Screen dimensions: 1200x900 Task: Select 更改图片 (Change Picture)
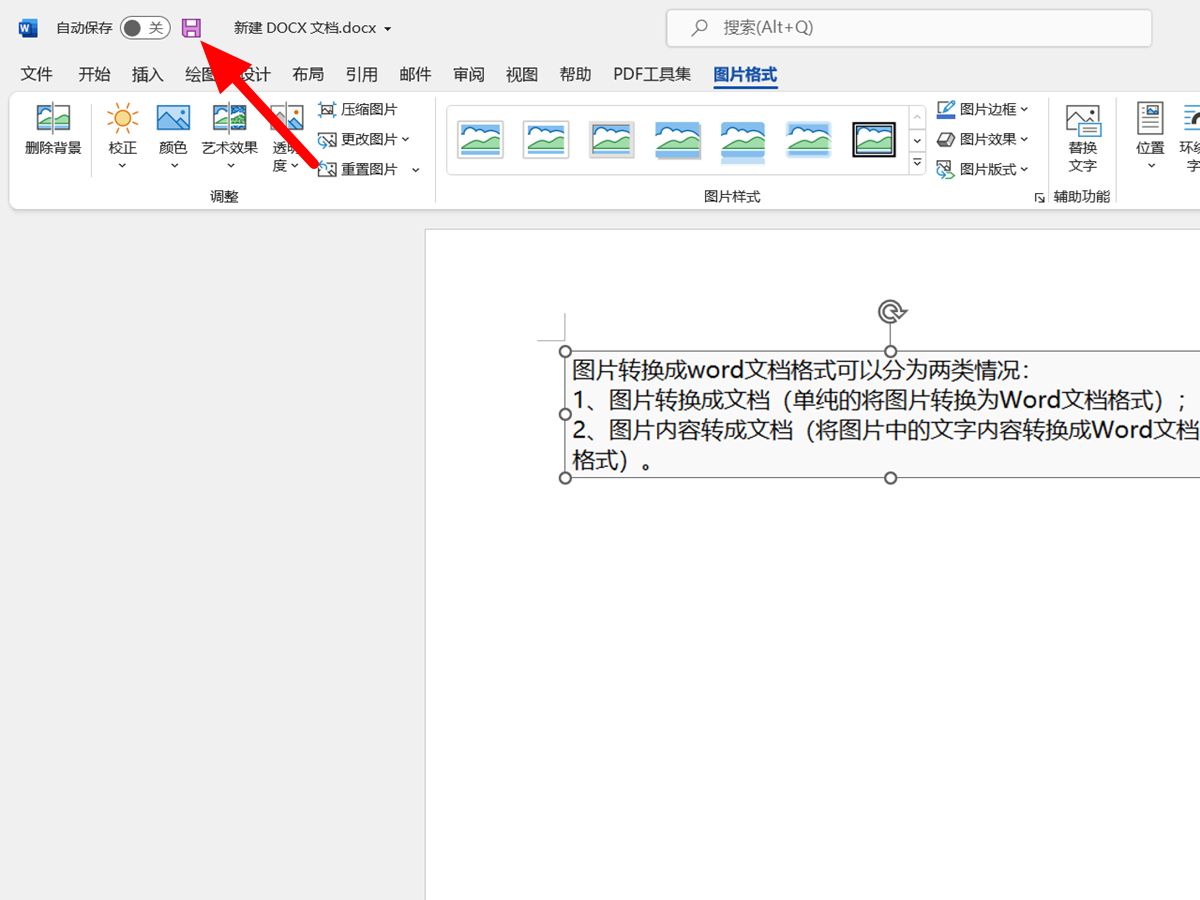[364, 139]
